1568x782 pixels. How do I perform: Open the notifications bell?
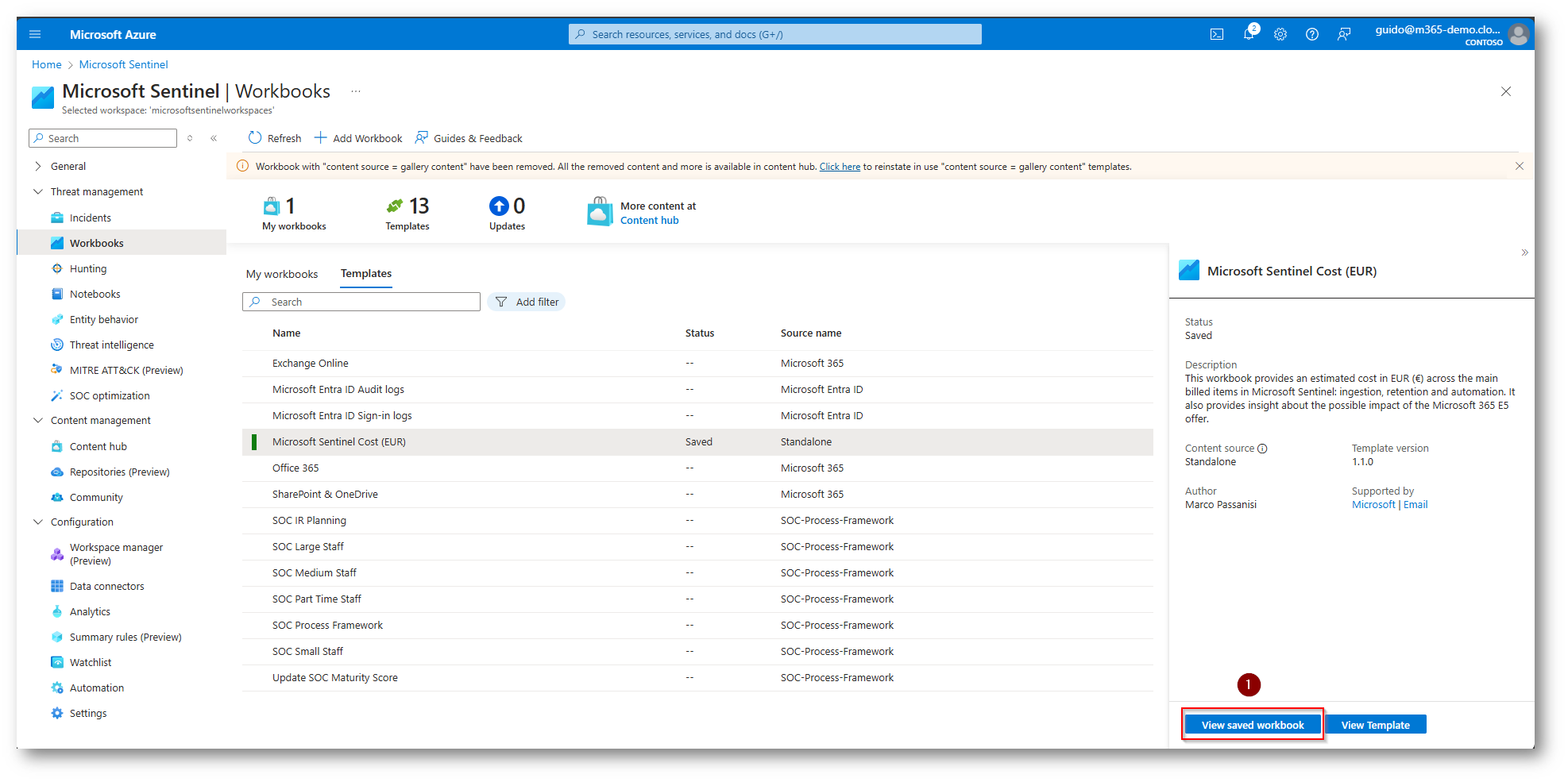click(x=1249, y=34)
